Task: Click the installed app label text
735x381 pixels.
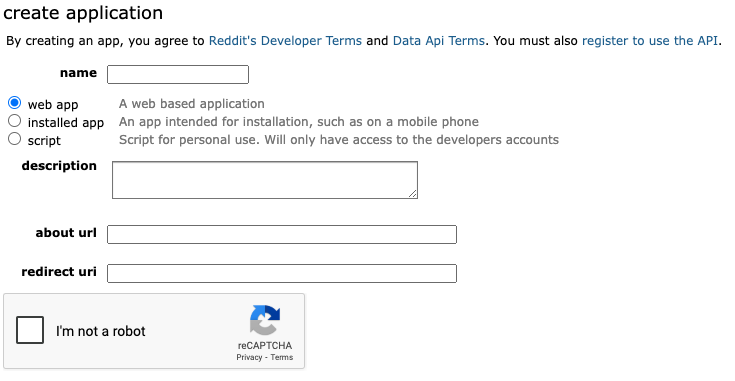Action: tap(66, 123)
